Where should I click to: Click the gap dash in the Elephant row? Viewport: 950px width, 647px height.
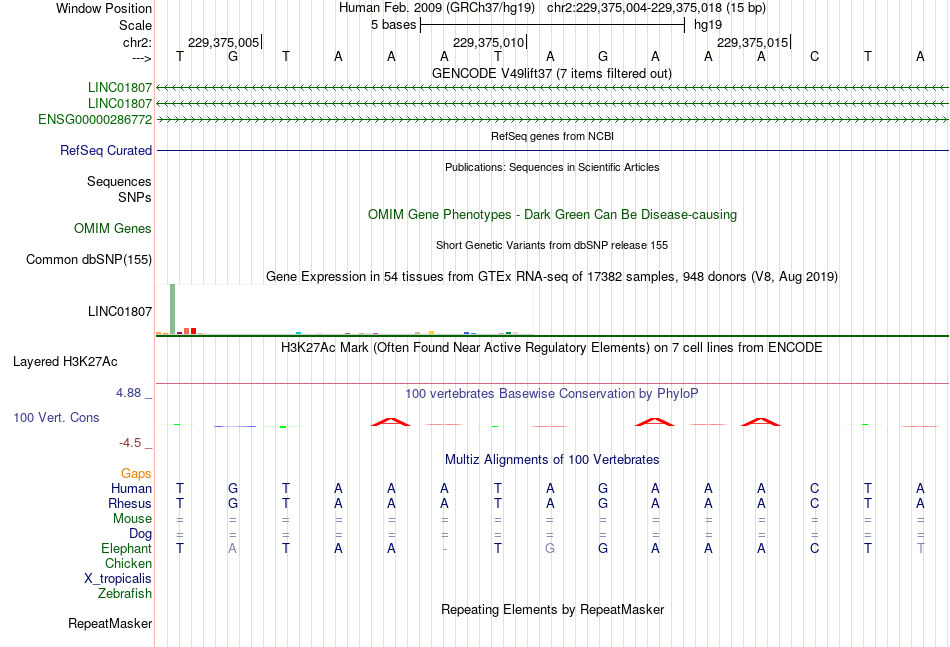[x=445, y=549]
